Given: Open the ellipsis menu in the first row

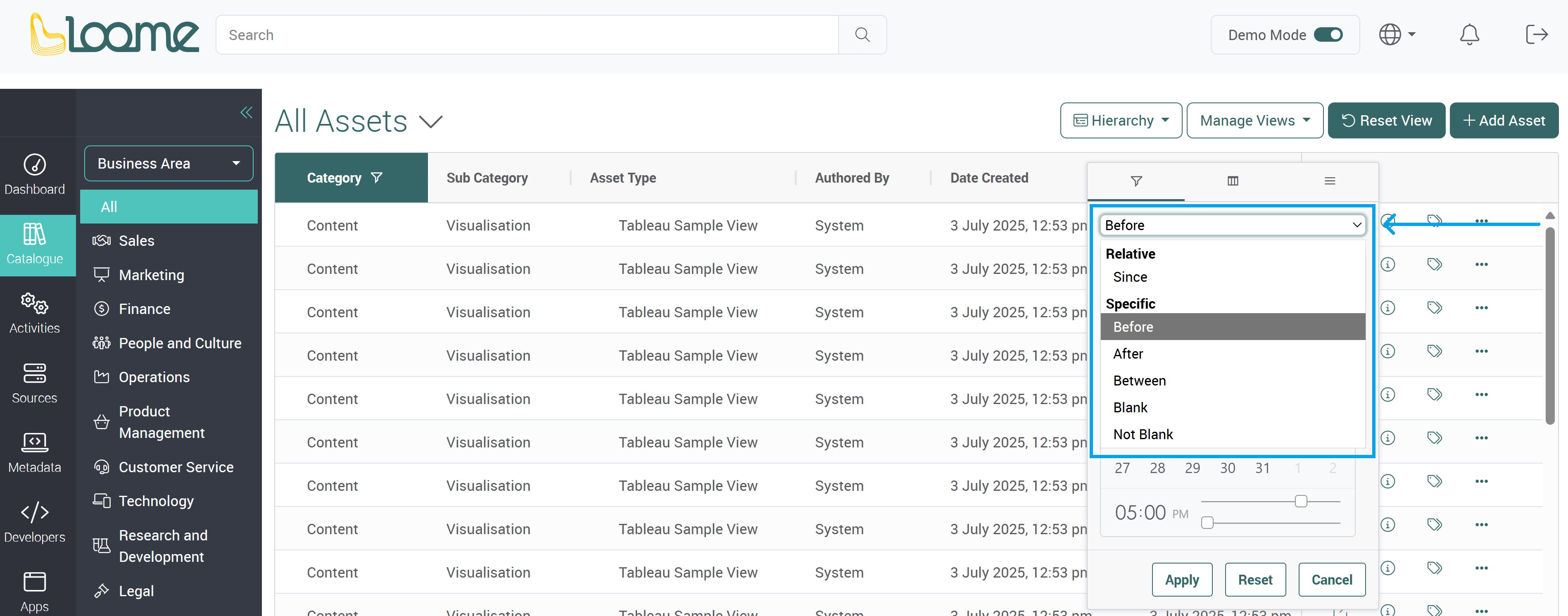Looking at the screenshot, I should 1482,220.
